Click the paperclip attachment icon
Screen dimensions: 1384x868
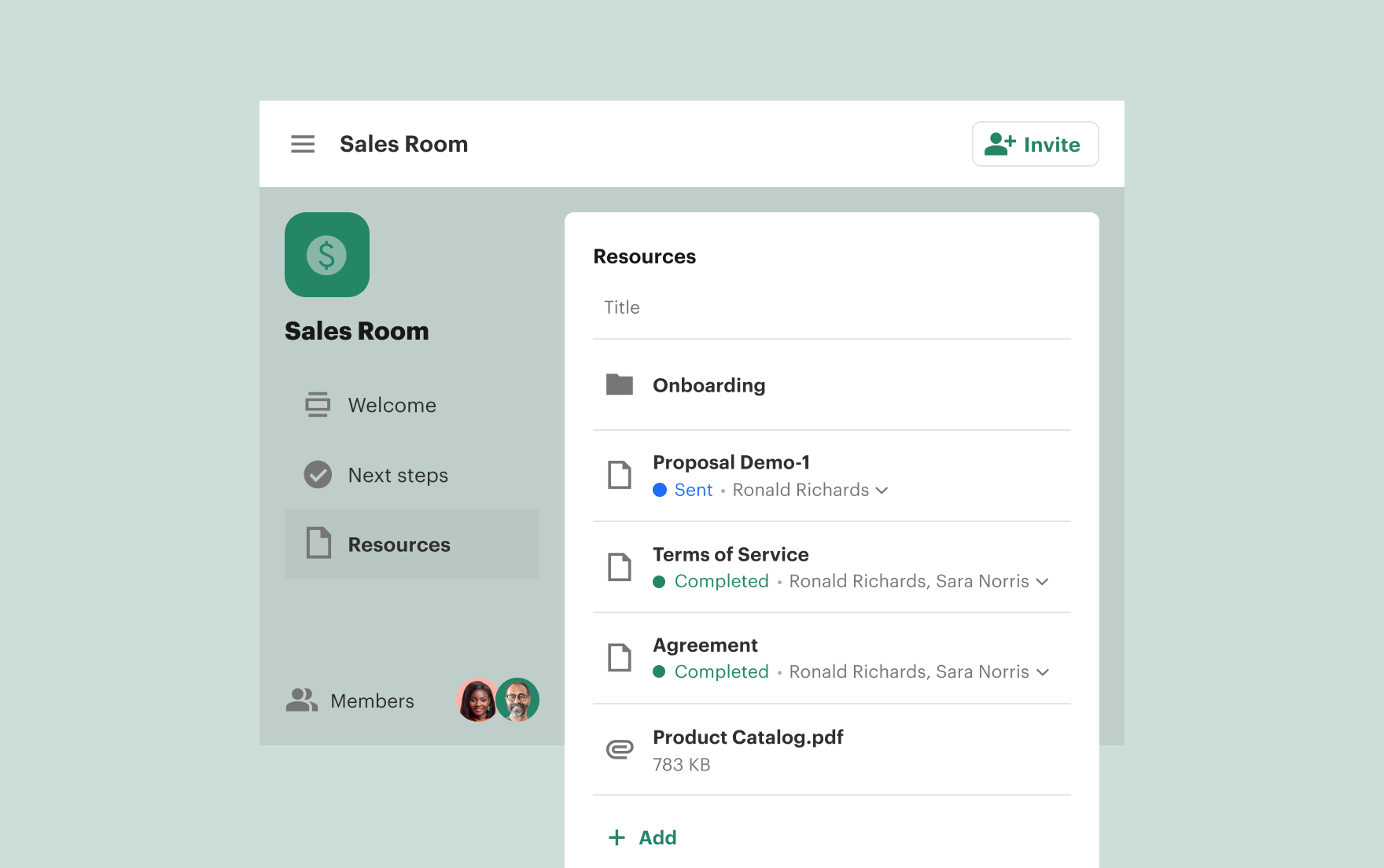(620, 749)
